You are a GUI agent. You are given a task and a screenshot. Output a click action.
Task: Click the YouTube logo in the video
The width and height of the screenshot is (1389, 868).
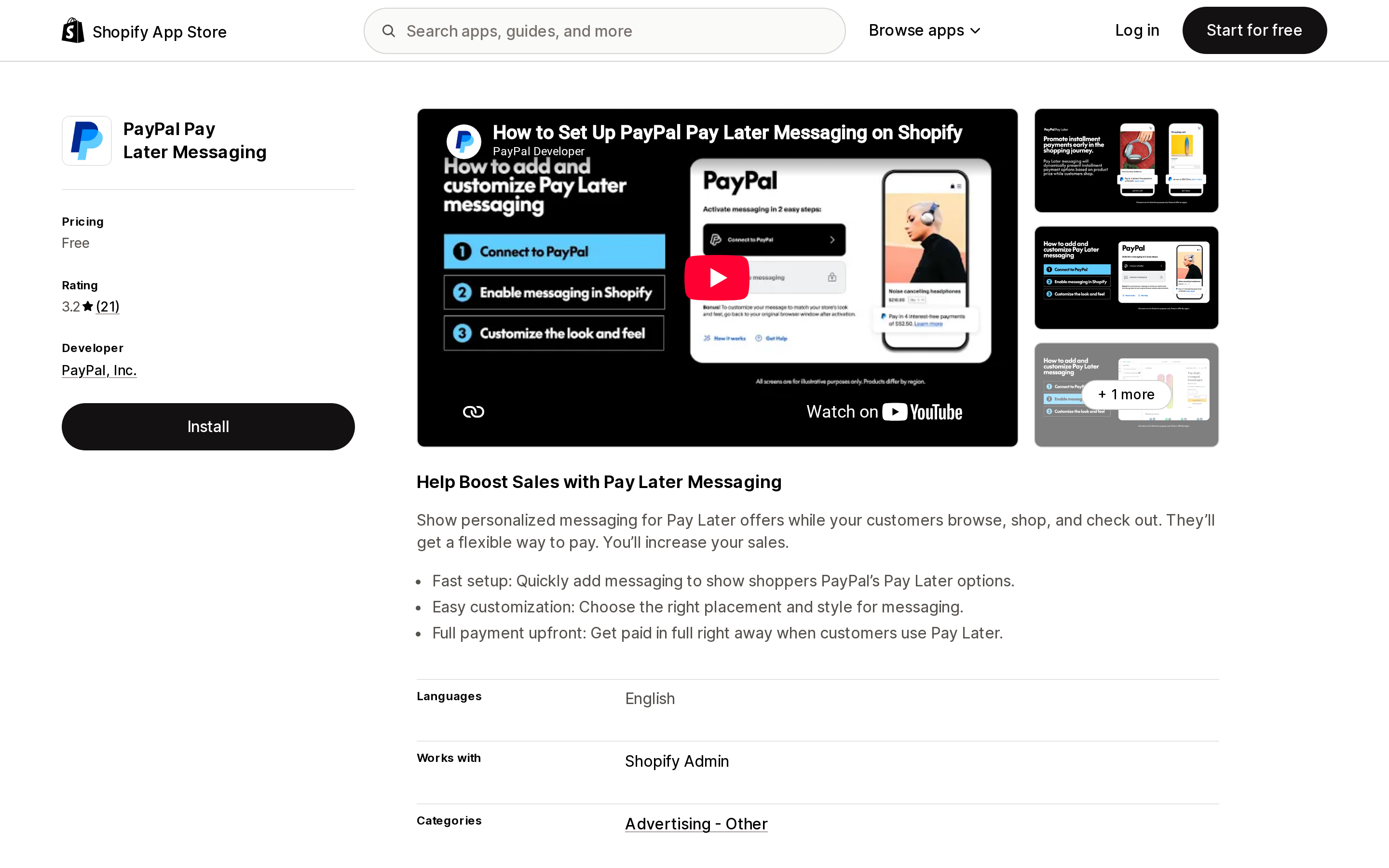tap(922, 412)
